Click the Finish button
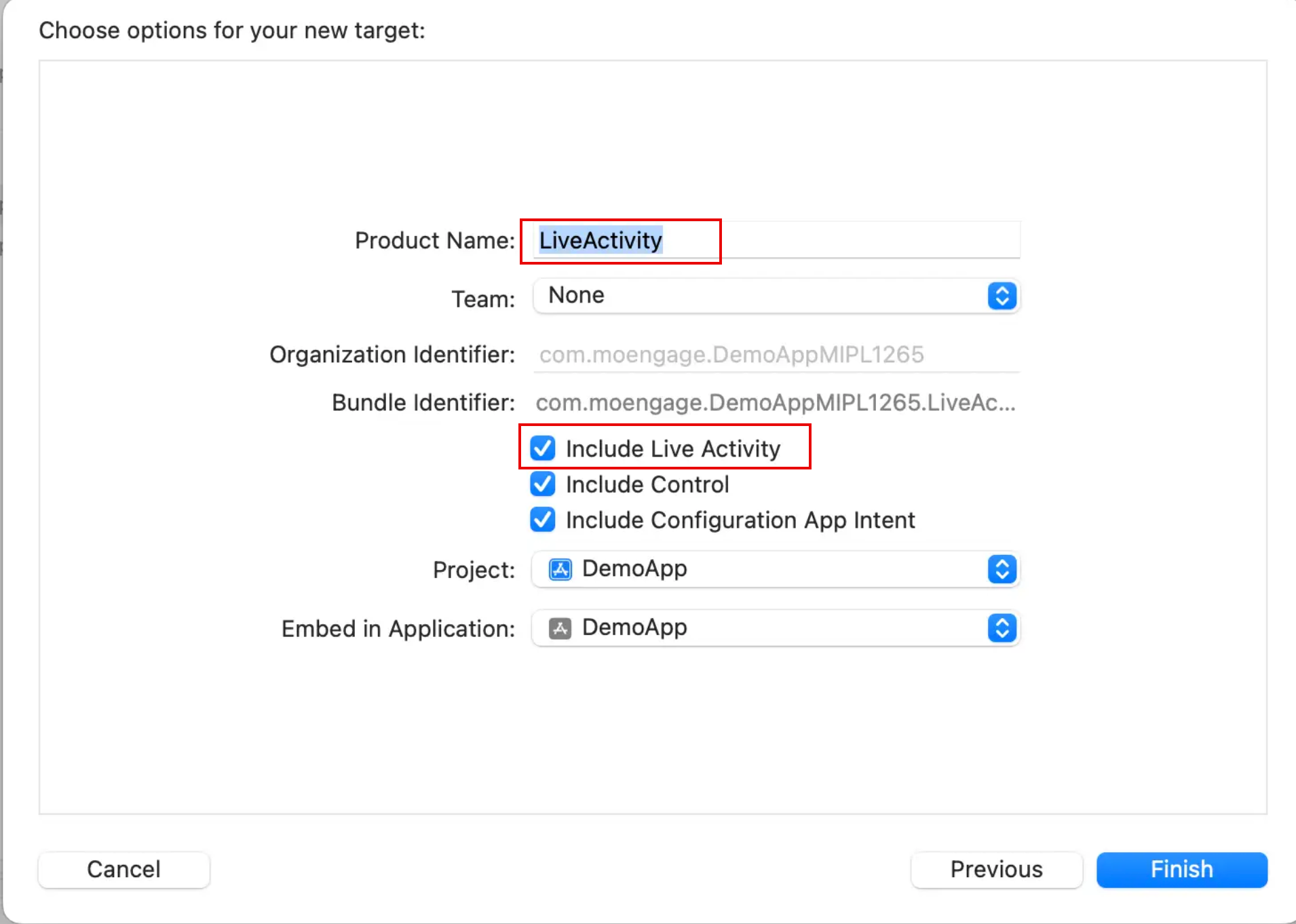Image resolution: width=1296 pixels, height=924 pixels. pos(1182,870)
